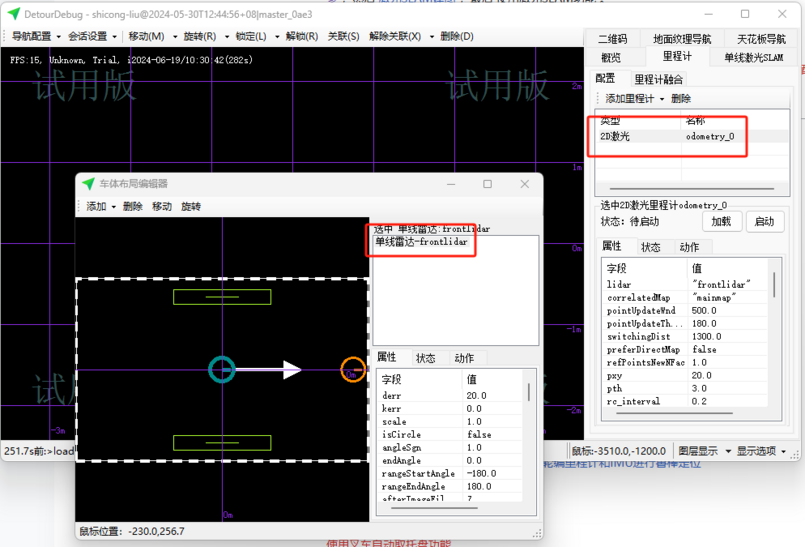The height and width of the screenshot is (547, 805).
Task: Toggle the isCircle false value
Action: pyautogui.click(x=479, y=435)
